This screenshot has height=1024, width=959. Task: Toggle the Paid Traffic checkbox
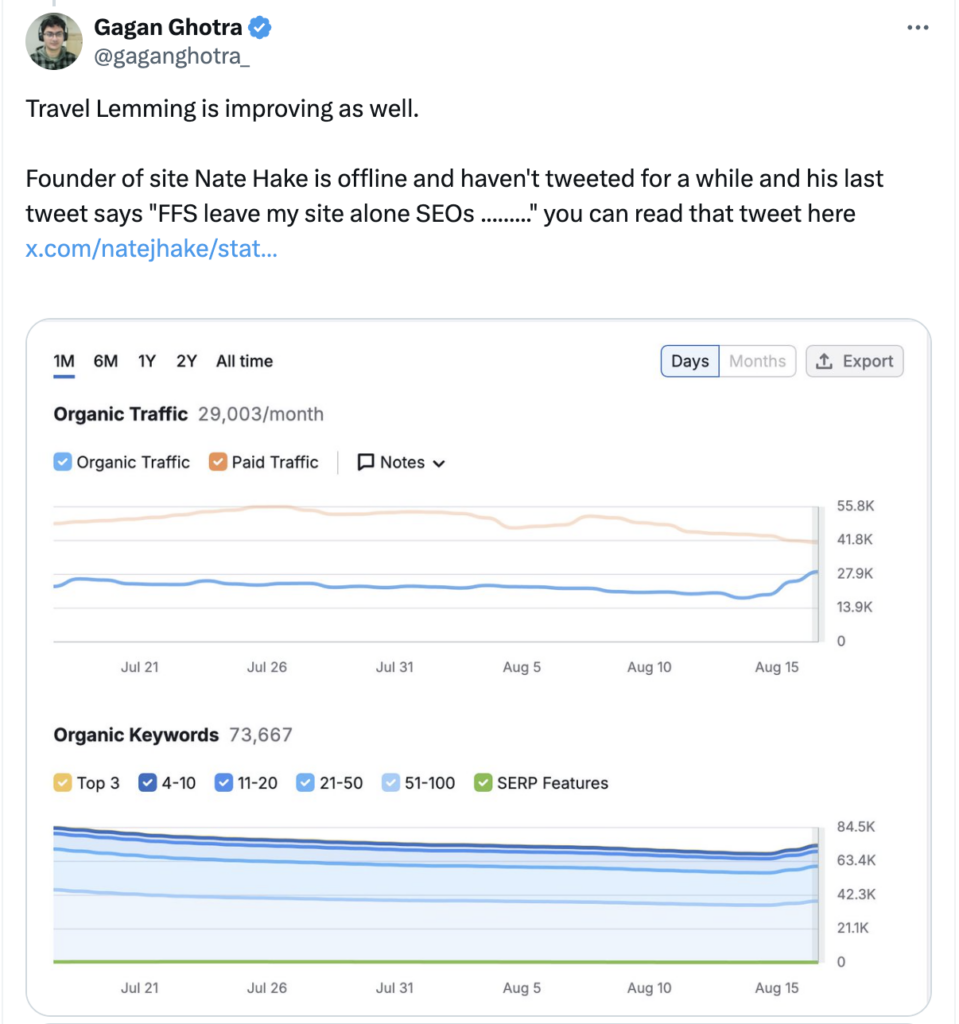(217, 462)
